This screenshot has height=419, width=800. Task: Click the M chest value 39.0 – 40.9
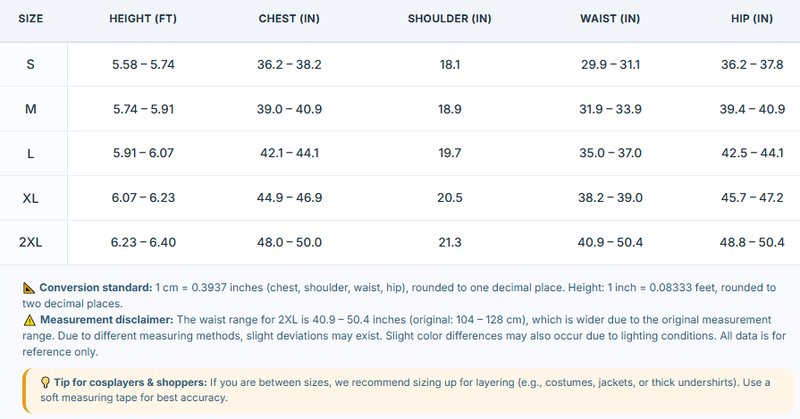coord(289,109)
